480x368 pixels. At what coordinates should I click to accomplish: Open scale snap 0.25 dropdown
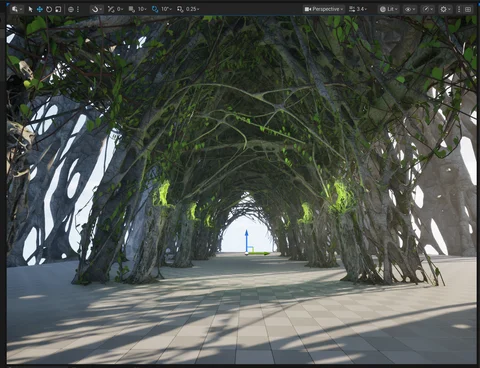coord(192,9)
